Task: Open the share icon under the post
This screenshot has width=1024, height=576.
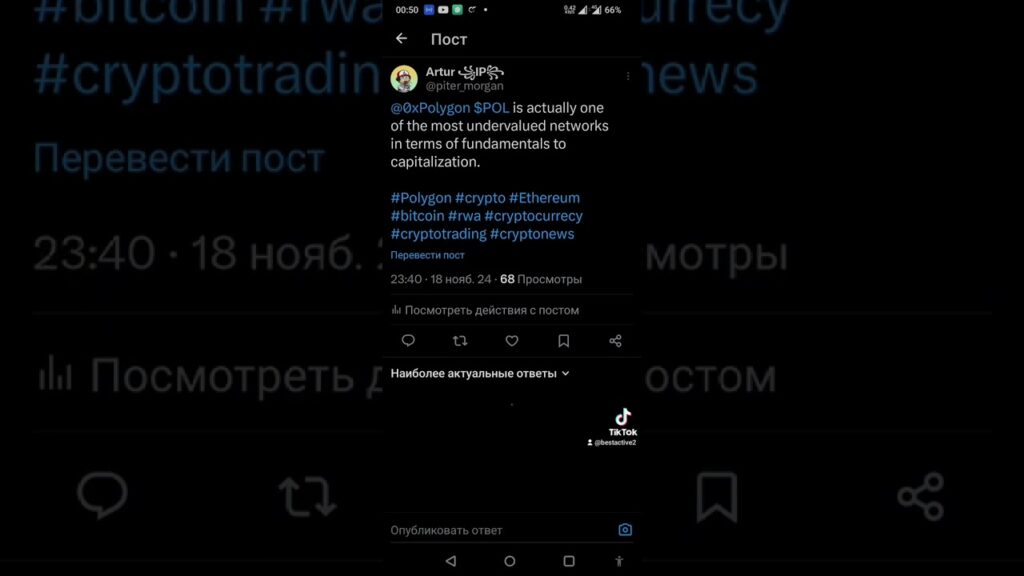Action: pyautogui.click(x=615, y=340)
